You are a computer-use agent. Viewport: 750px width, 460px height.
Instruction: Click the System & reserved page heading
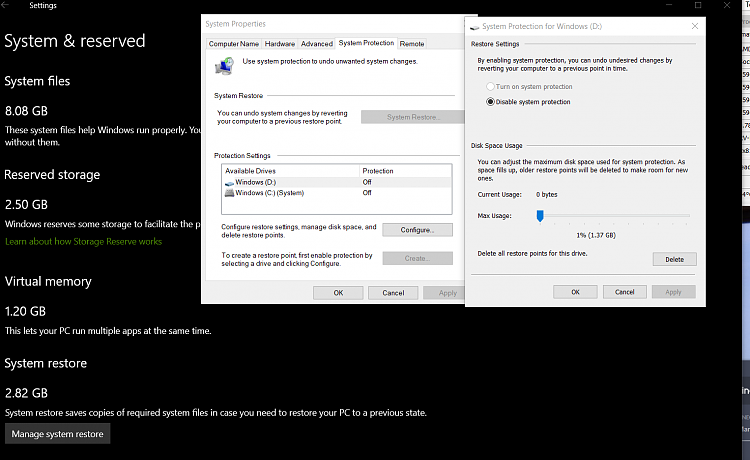click(75, 41)
